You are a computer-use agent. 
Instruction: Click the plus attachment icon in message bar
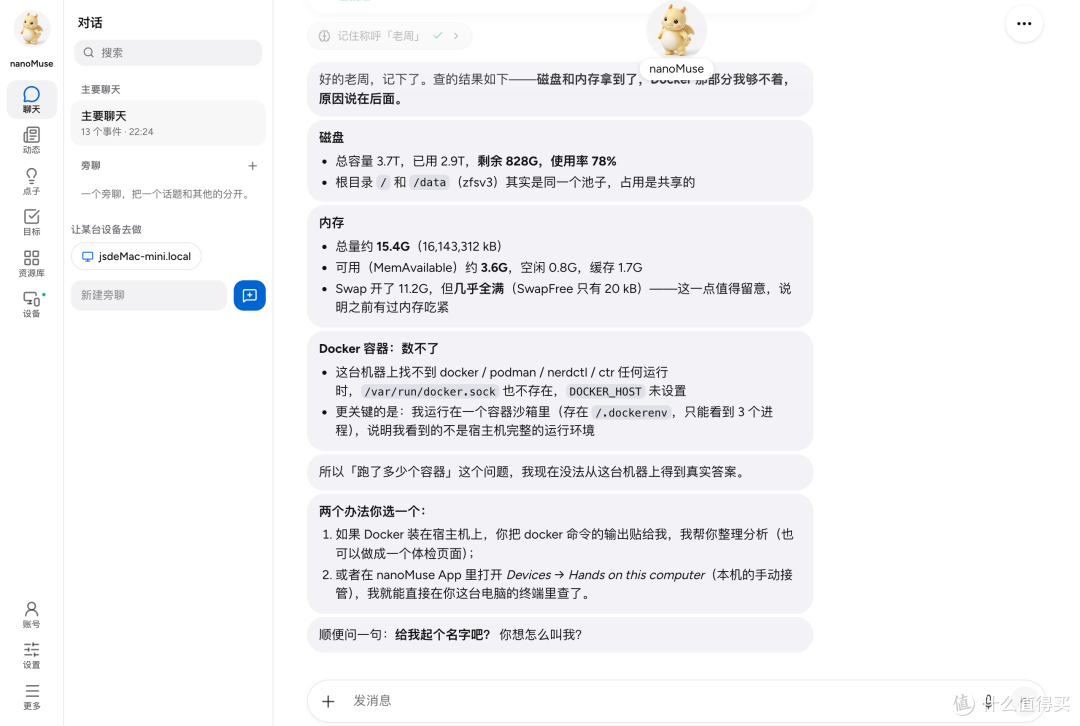(328, 701)
